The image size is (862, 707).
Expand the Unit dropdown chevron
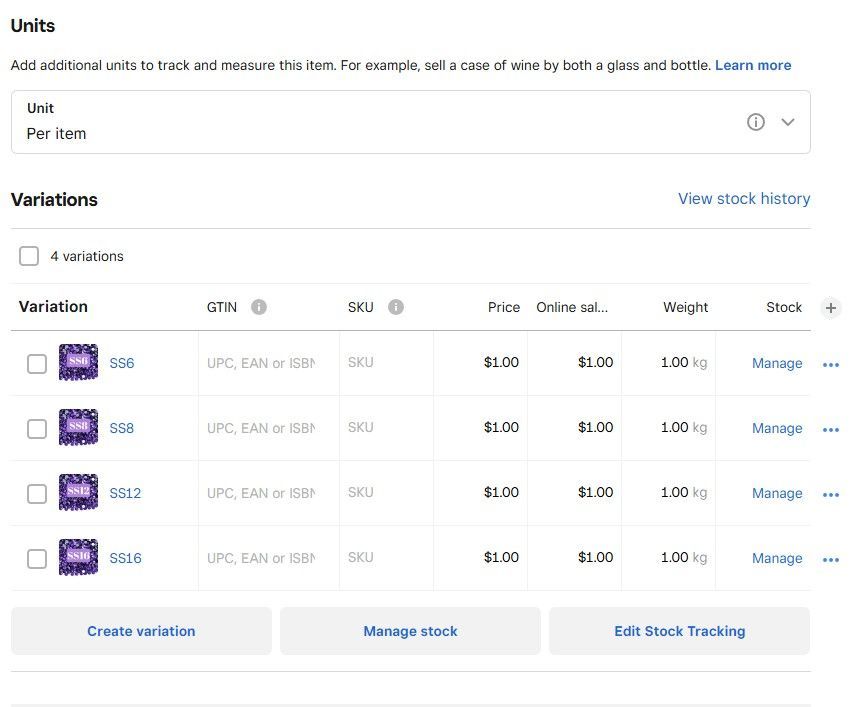(788, 122)
